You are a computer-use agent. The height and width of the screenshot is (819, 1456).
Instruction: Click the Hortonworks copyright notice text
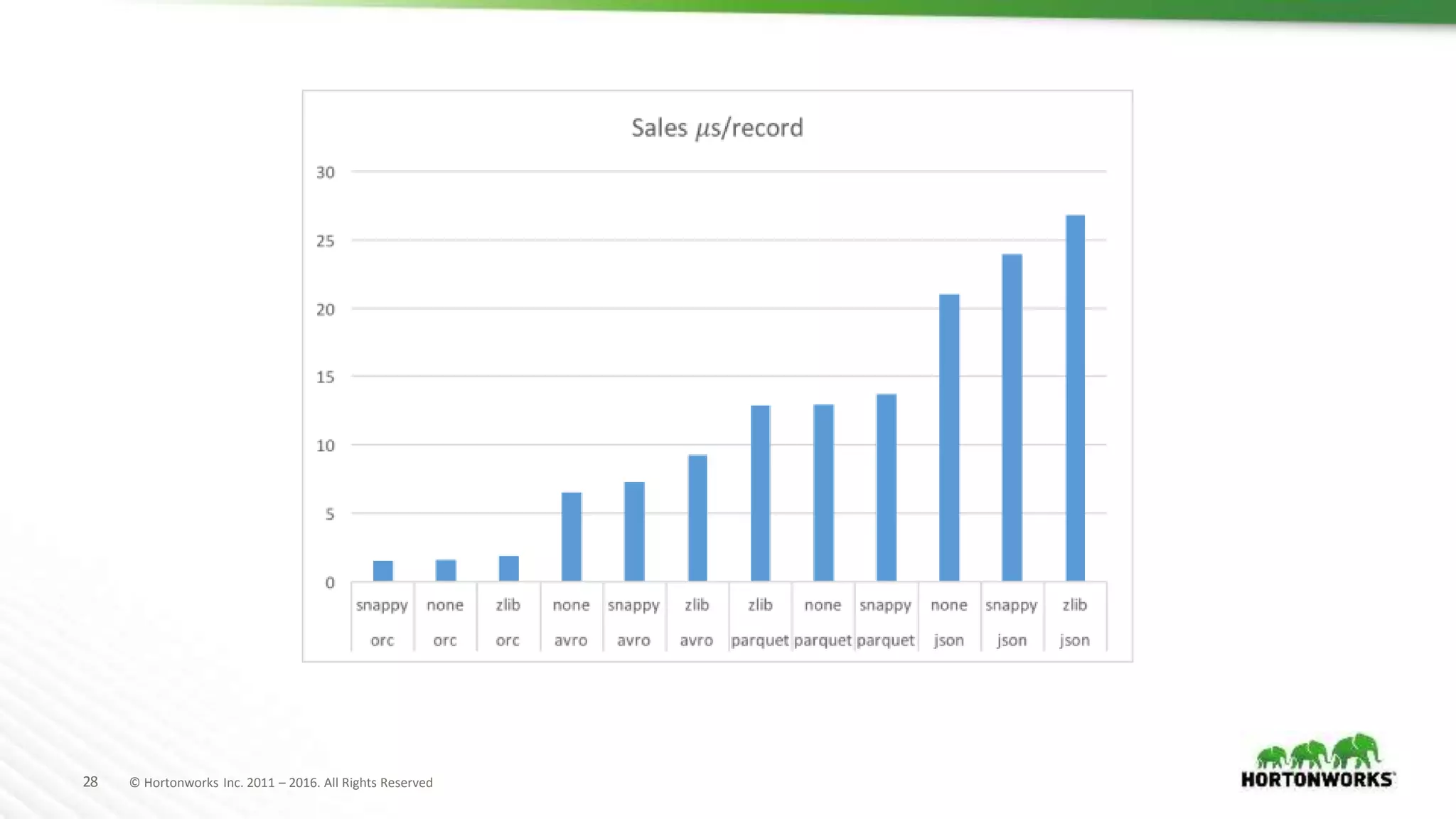coord(281,783)
